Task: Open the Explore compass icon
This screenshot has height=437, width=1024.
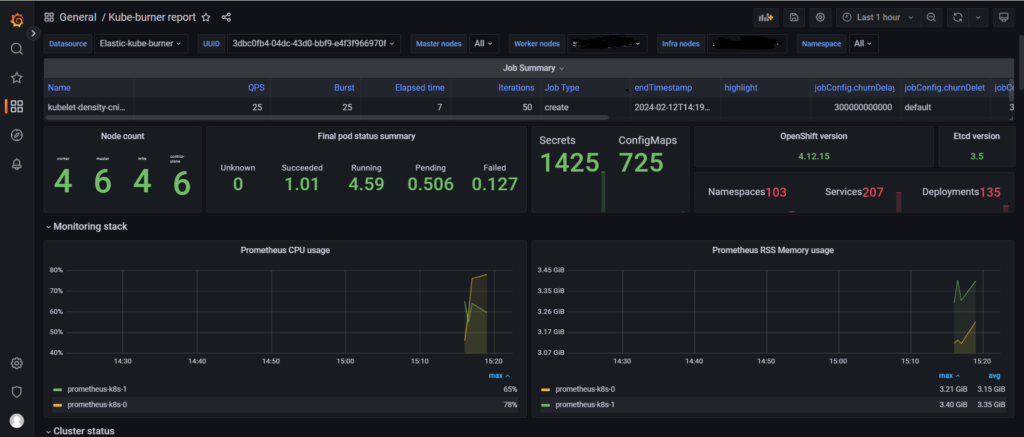Action: pyautogui.click(x=17, y=135)
